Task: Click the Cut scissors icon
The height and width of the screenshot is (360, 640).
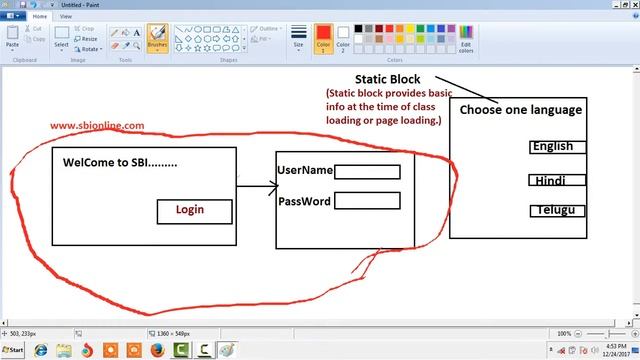Action: coord(27,29)
